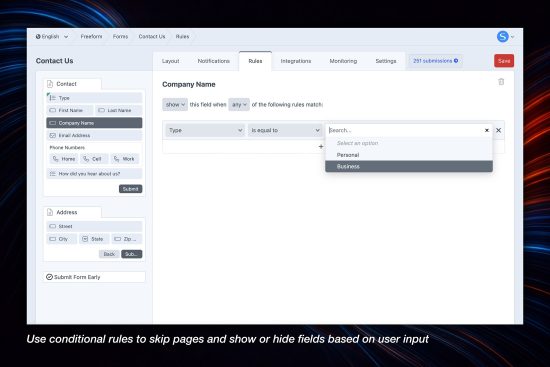Select the Contact page tab

[x=73, y=84]
